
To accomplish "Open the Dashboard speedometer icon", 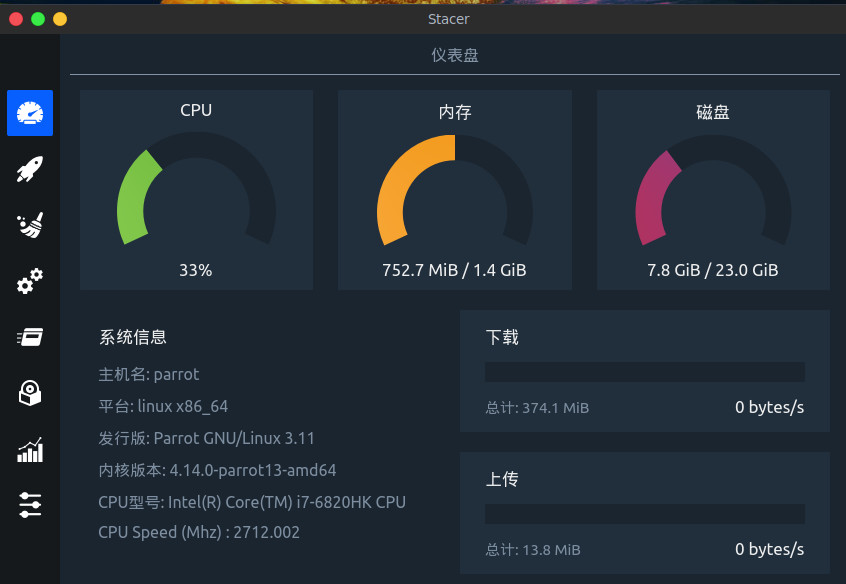I will 30,113.
